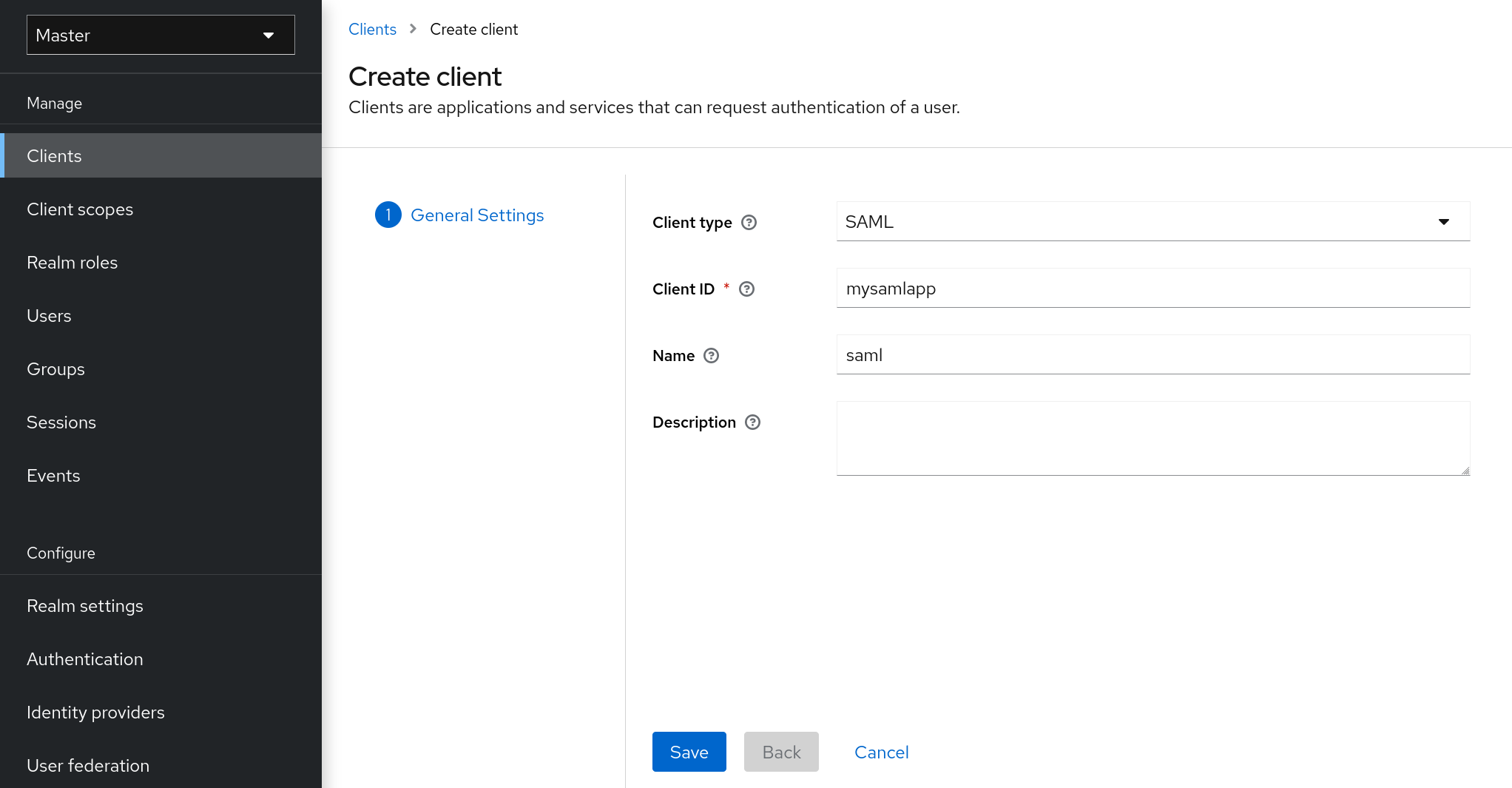
Task: Open the Authentication configuration page
Action: pyautogui.click(x=84, y=659)
